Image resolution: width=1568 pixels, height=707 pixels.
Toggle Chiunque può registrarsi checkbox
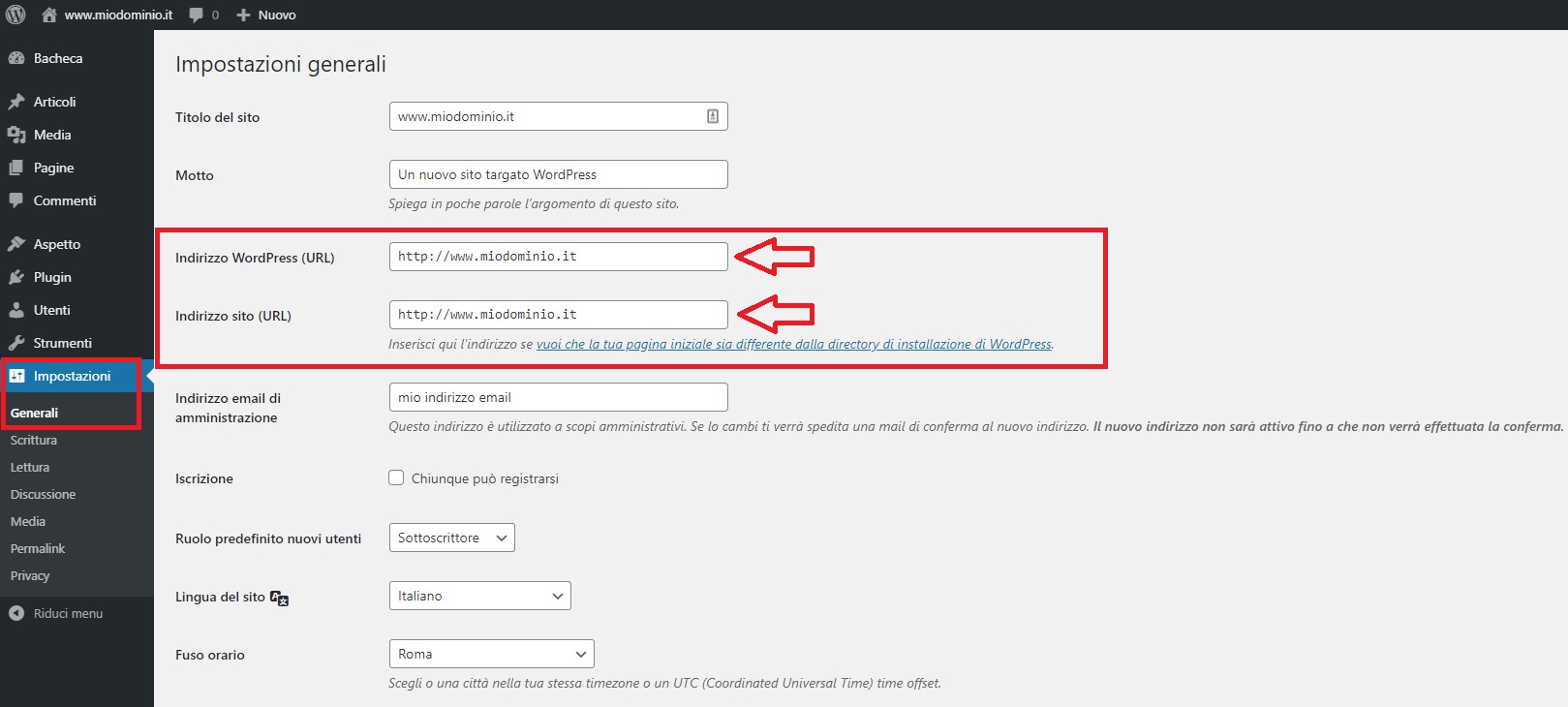(x=396, y=477)
